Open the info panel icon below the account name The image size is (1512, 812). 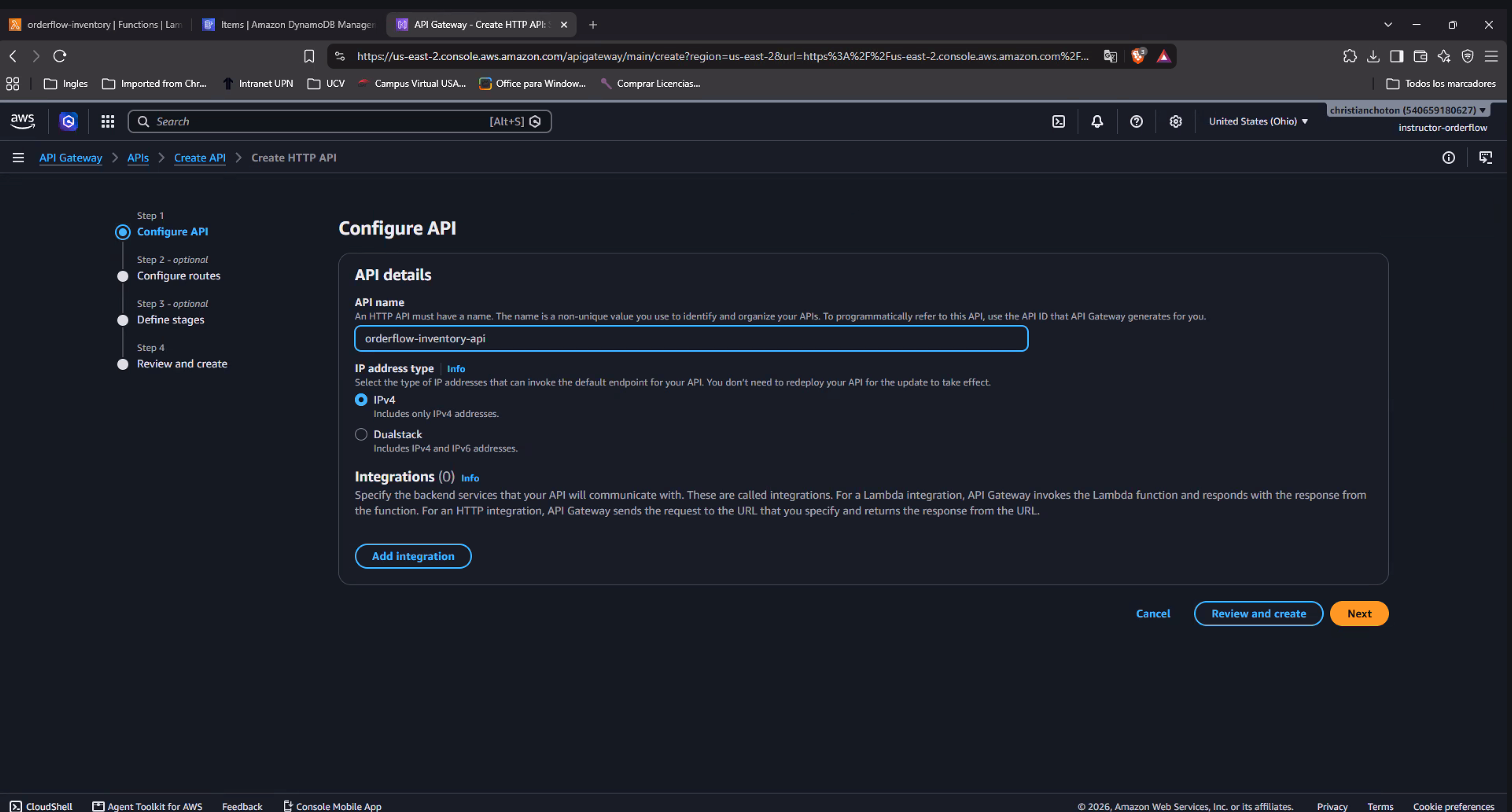[1448, 157]
